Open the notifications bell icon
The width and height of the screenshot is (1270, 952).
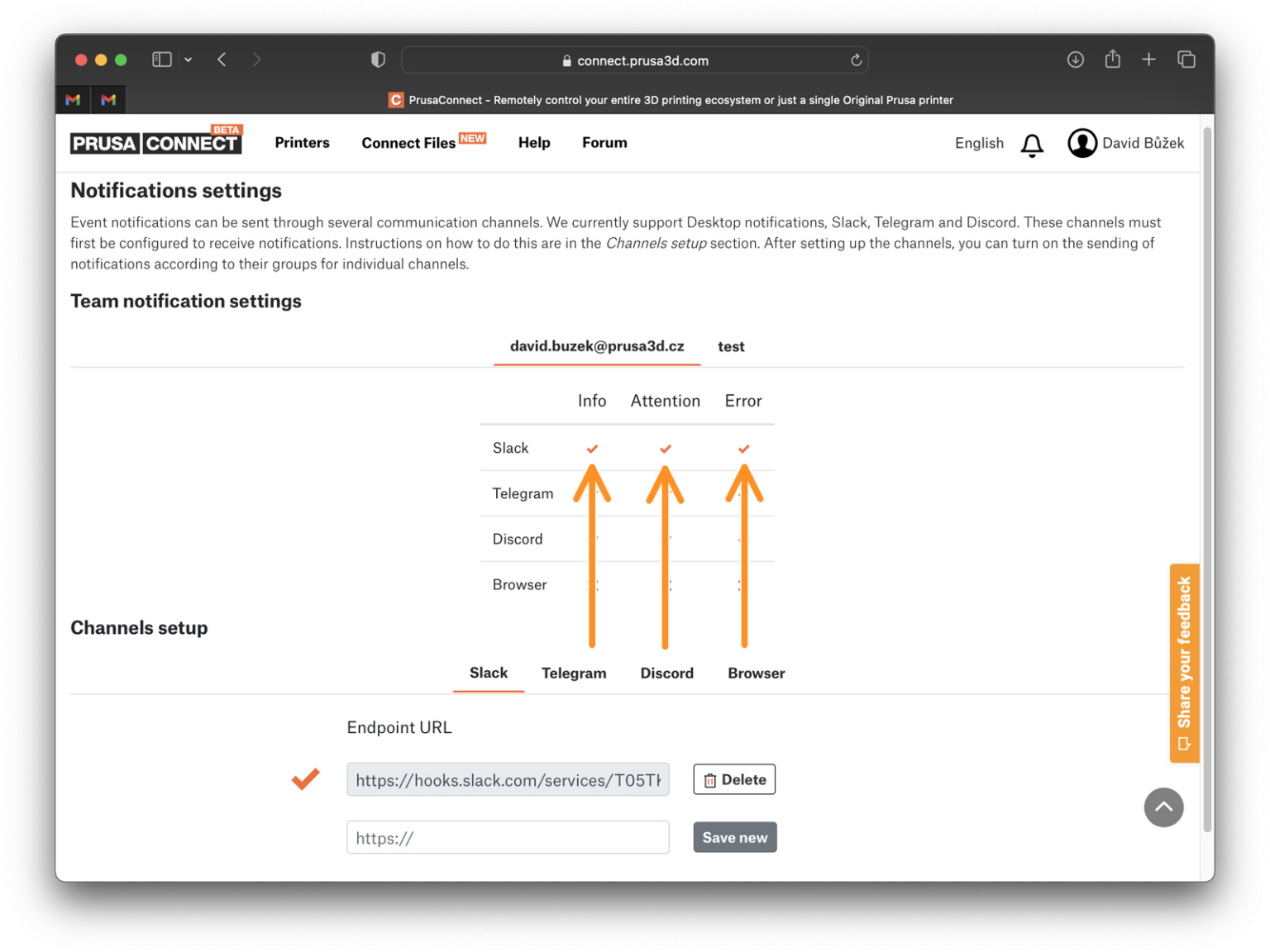[1032, 144]
